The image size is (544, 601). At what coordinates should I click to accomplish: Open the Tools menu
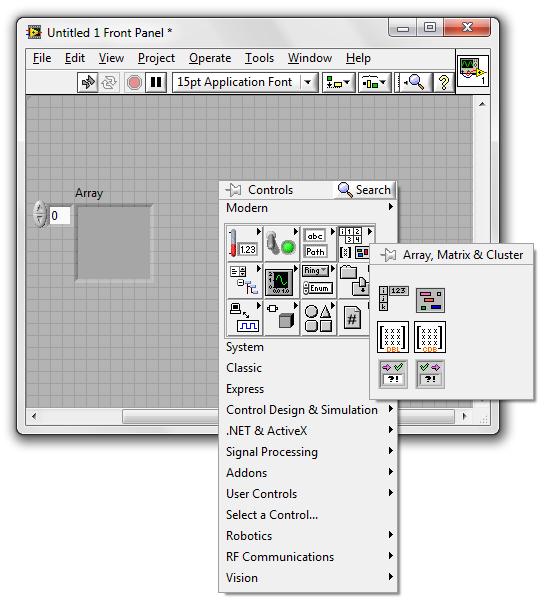pos(259,58)
